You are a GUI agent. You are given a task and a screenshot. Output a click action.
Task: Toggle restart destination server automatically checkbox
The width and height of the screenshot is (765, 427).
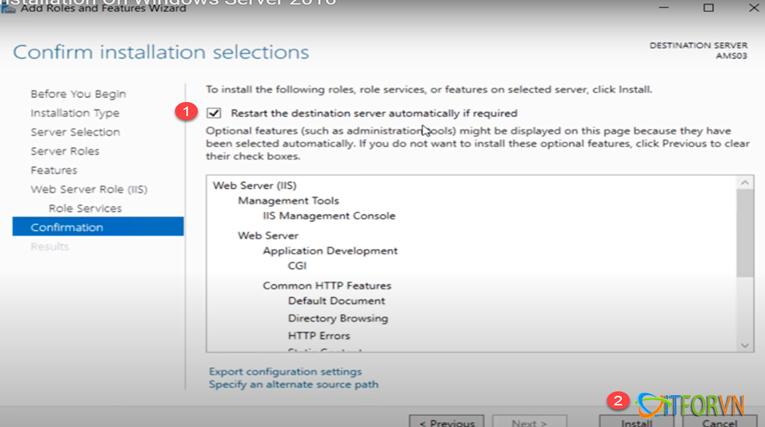point(214,113)
